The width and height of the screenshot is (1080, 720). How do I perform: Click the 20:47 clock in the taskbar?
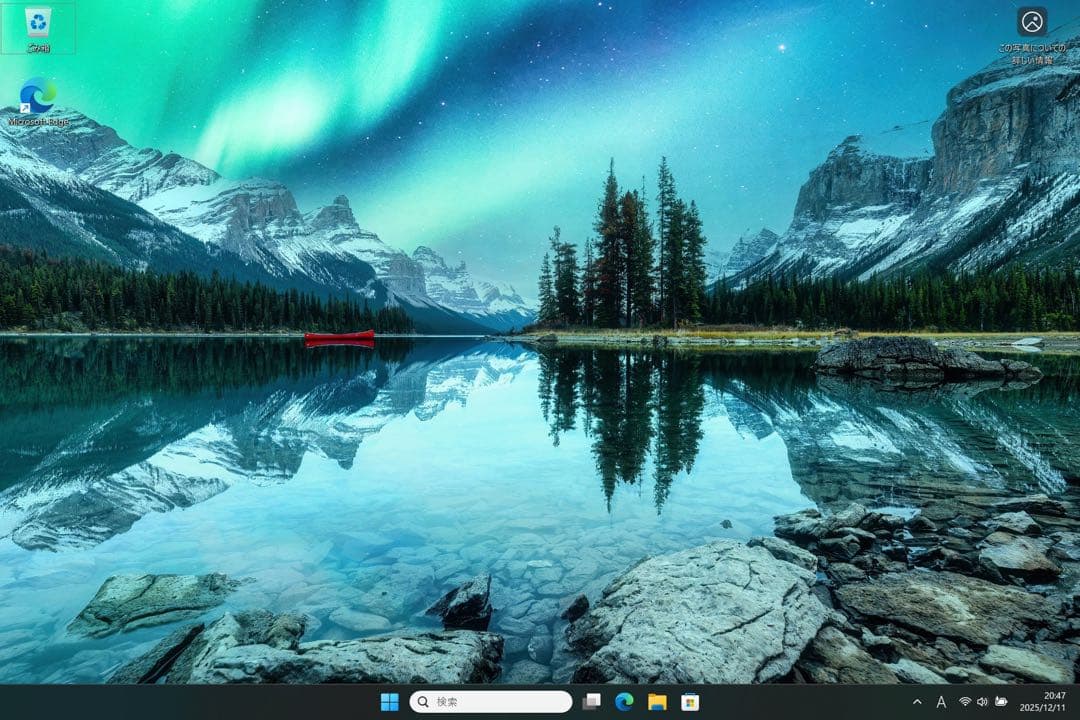[x=1054, y=695]
